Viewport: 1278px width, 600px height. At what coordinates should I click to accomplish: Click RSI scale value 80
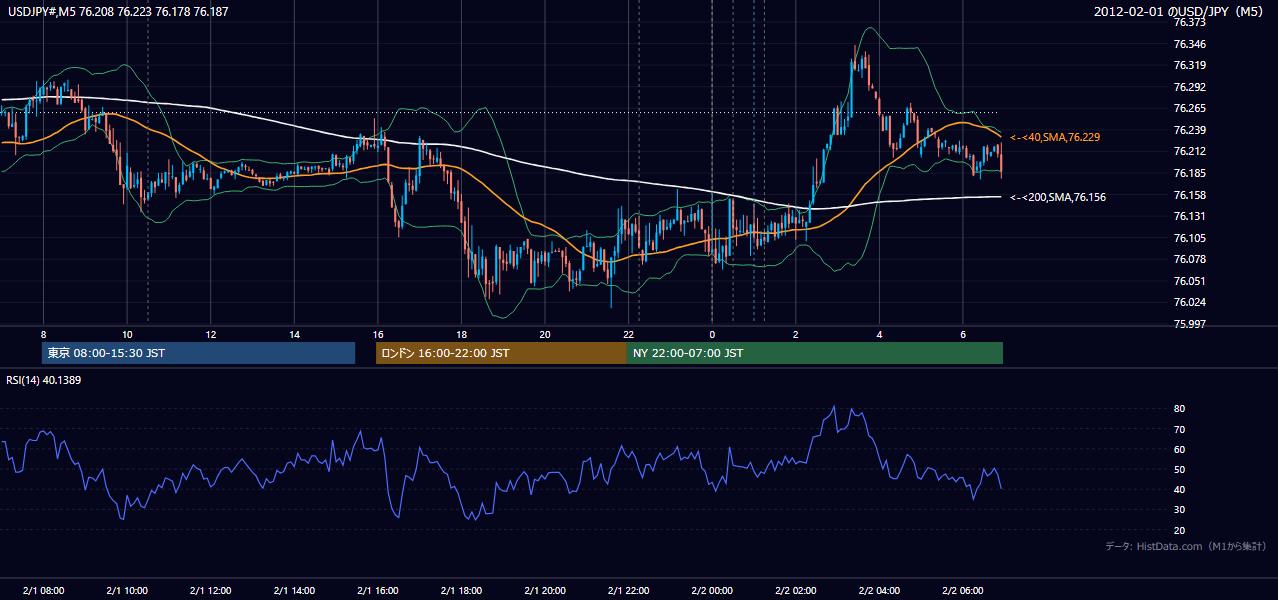click(x=1179, y=409)
